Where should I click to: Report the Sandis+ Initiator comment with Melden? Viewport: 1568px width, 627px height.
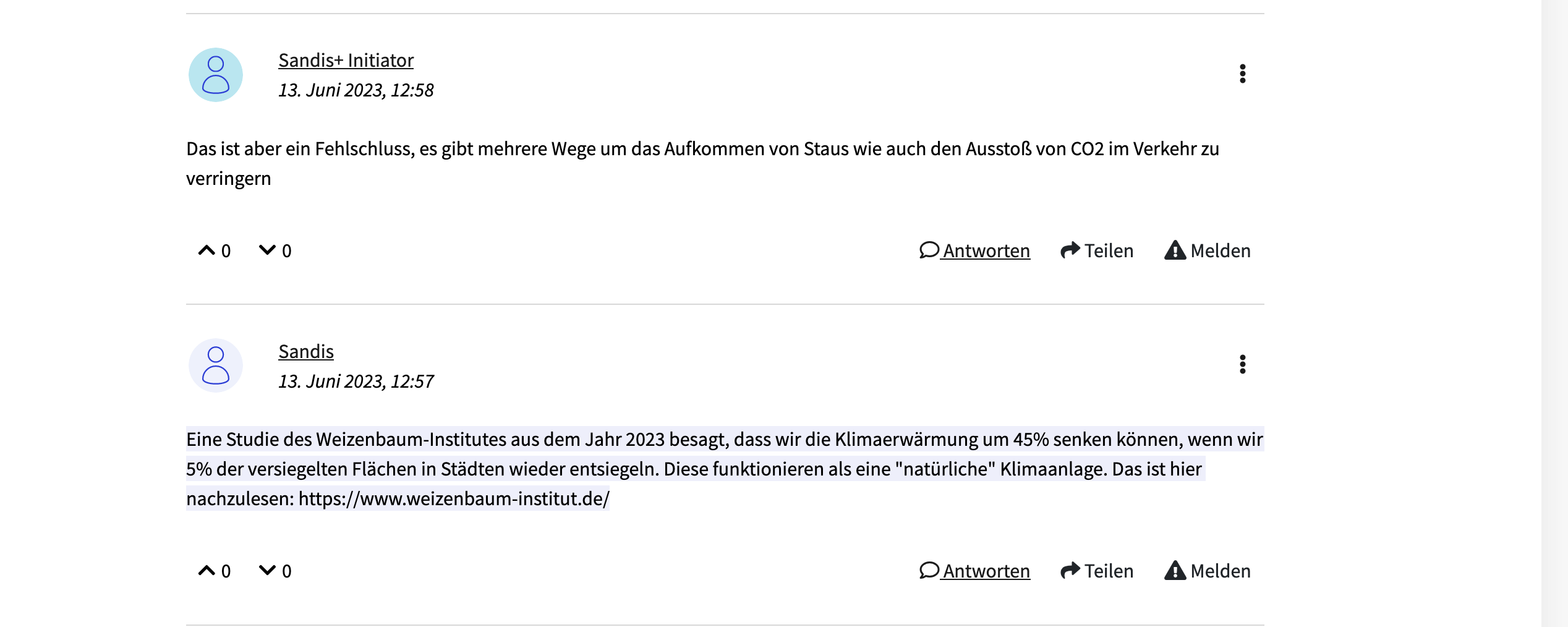tap(1207, 250)
